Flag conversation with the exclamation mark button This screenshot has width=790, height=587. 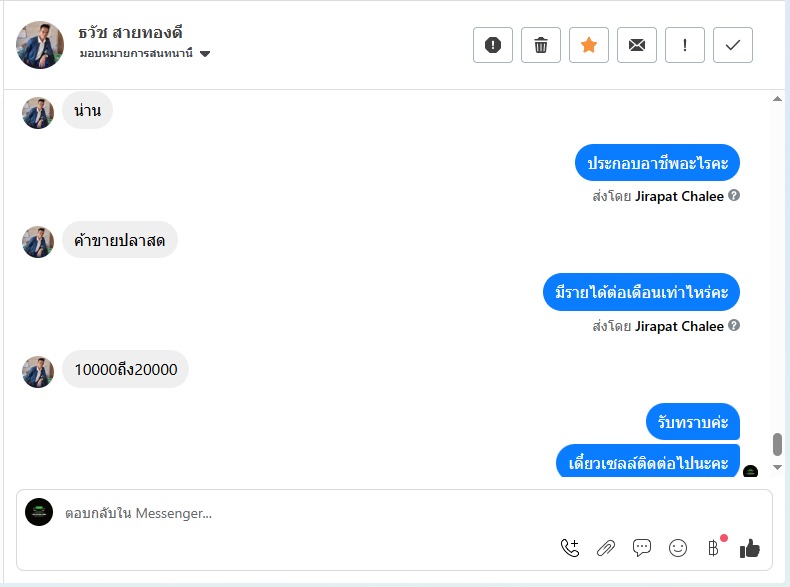click(x=685, y=45)
